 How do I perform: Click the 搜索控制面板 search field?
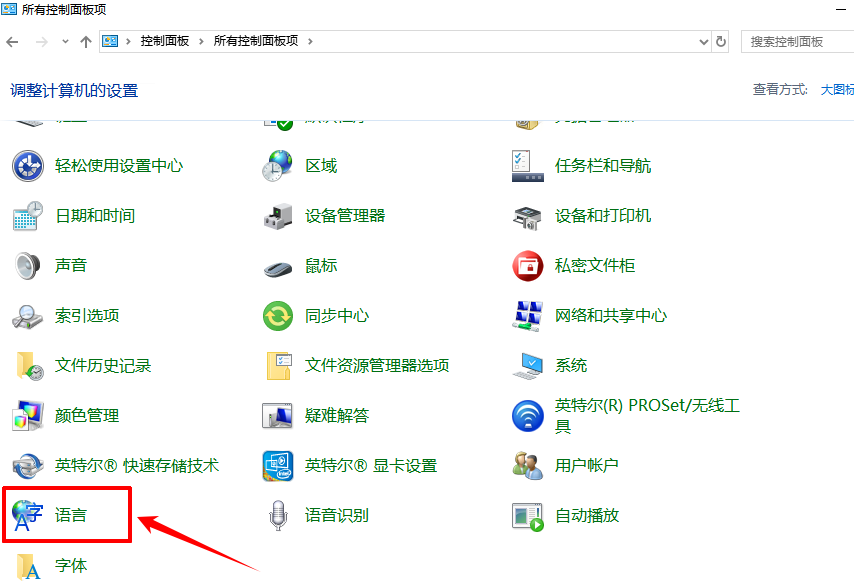pos(797,42)
